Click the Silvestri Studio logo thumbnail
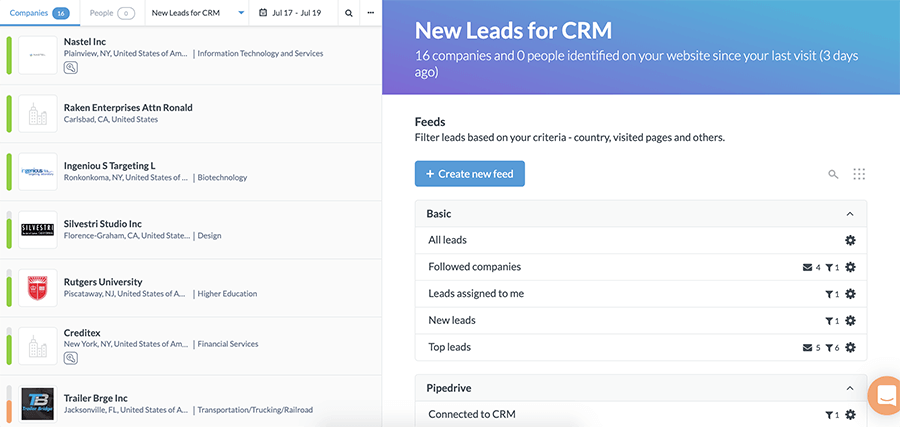 coord(38,230)
